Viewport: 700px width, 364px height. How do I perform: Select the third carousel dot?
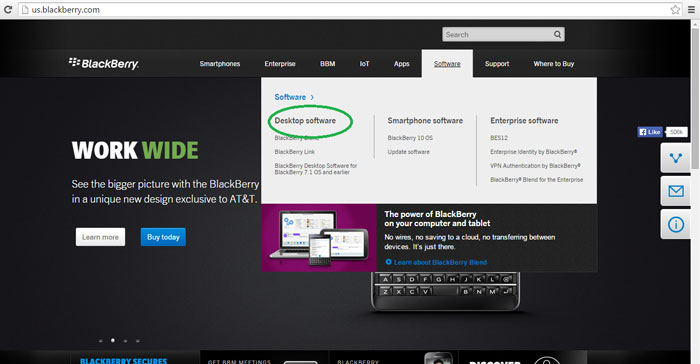pyautogui.click(x=125, y=341)
